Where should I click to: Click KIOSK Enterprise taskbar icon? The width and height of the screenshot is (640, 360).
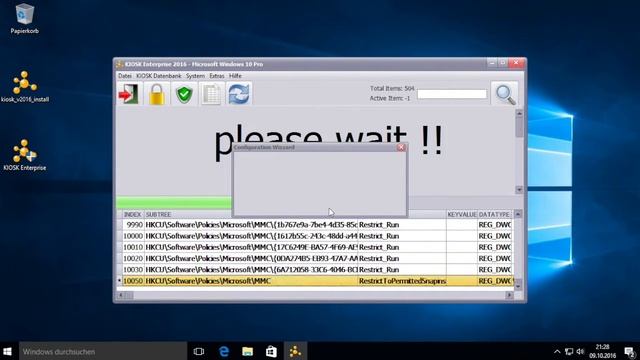tap(296, 351)
